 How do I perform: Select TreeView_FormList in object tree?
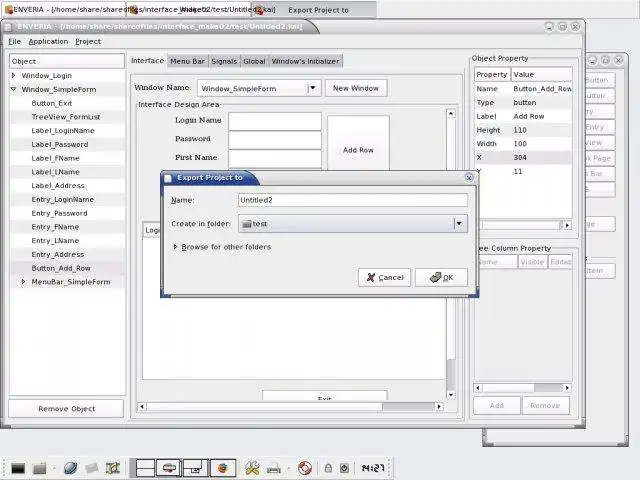(66, 117)
